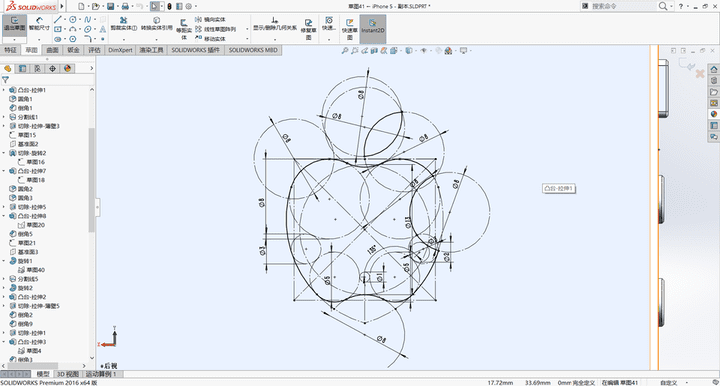The height and width of the screenshot is (386, 720).
Task: Collapse the 切除-旋转2 tree node
Action: 4,153
